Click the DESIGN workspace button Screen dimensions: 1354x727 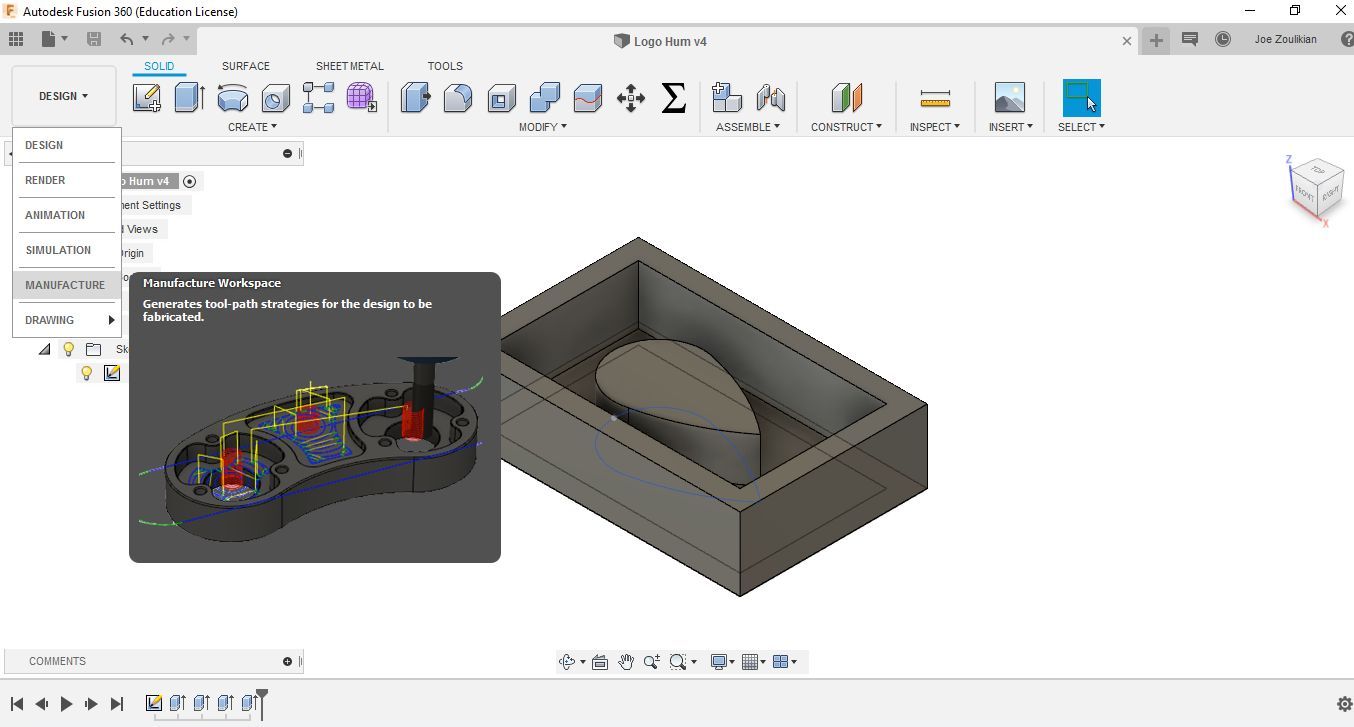[x=63, y=96]
